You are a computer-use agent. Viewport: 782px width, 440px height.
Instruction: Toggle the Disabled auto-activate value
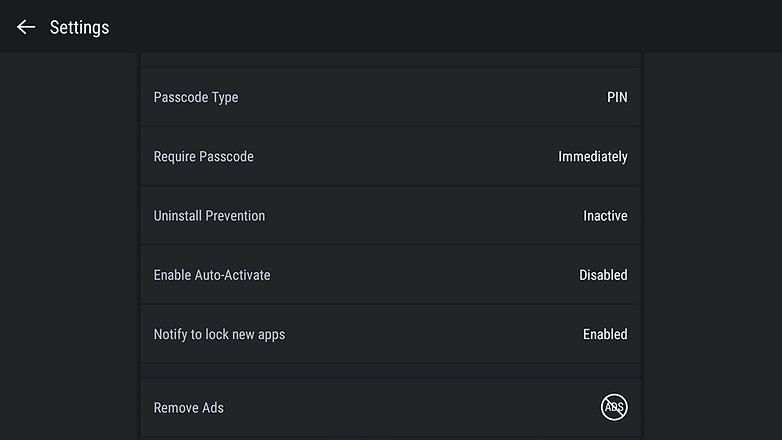tap(603, 275)
